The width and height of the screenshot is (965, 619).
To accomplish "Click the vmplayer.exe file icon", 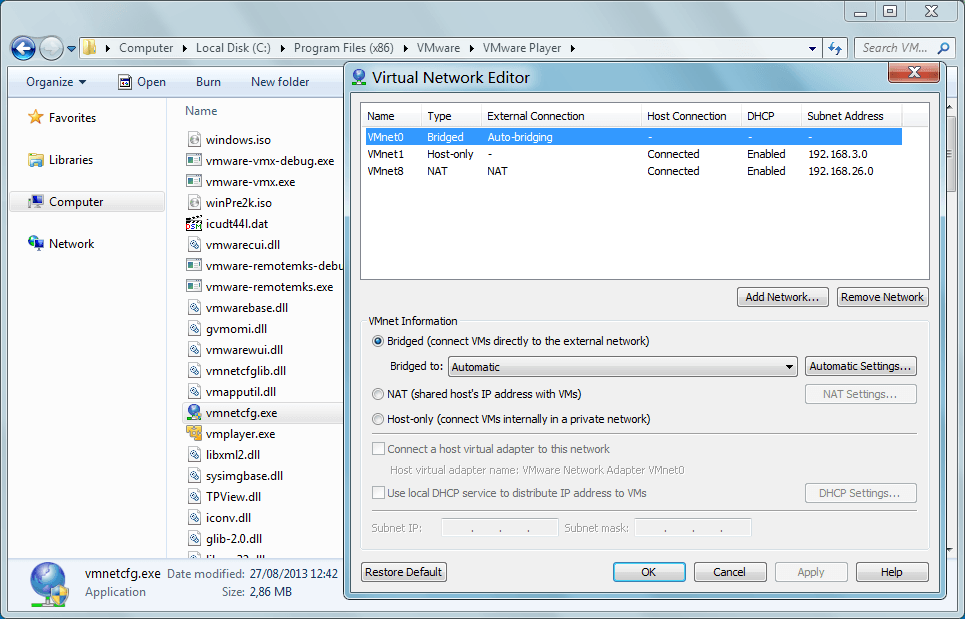I will (194, 434).
